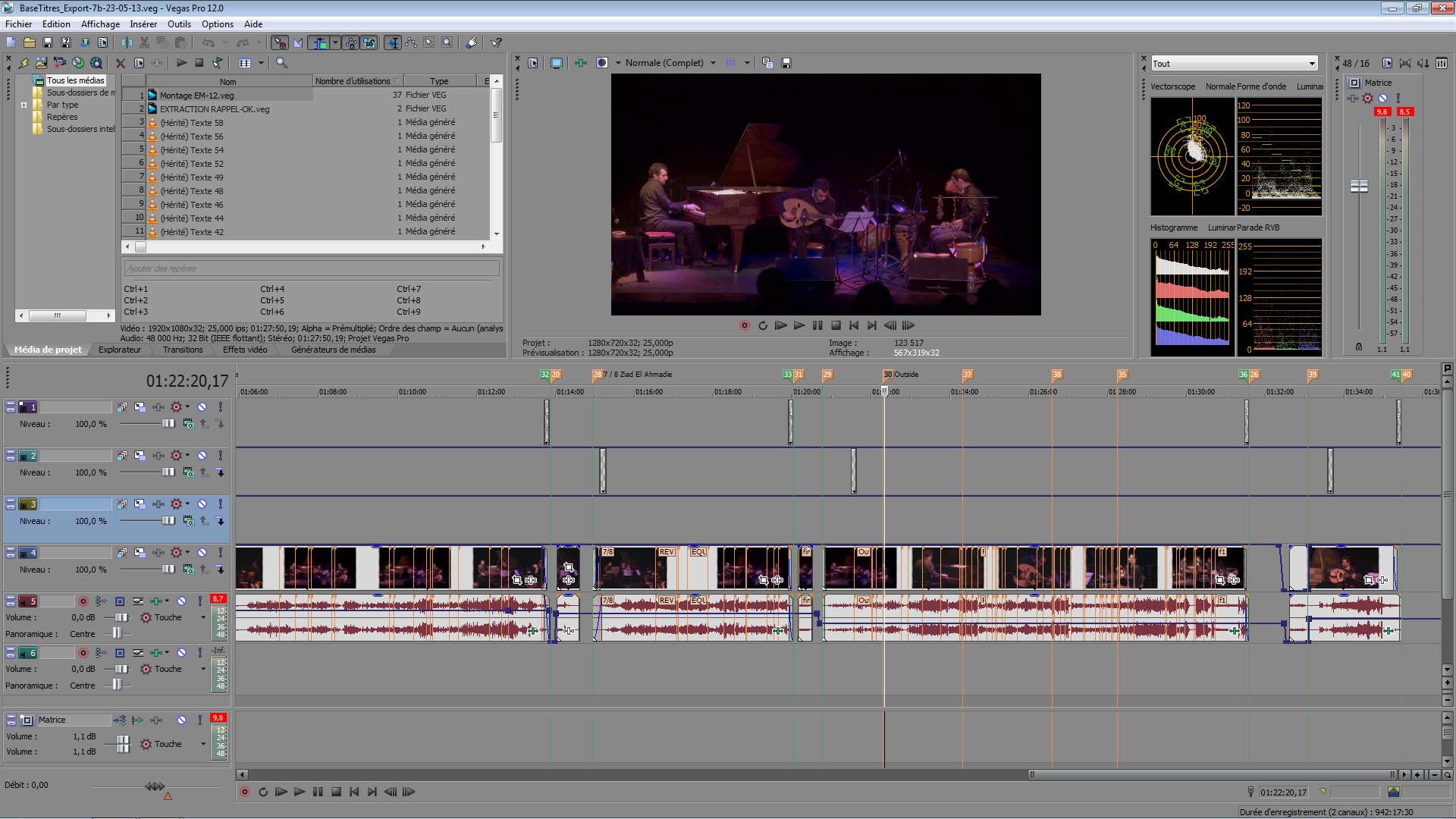Image resolution: width=1456 pixels, height=819 pixels.
Task: Create a new project with the blank page icon
Action: tap(11, 42)
